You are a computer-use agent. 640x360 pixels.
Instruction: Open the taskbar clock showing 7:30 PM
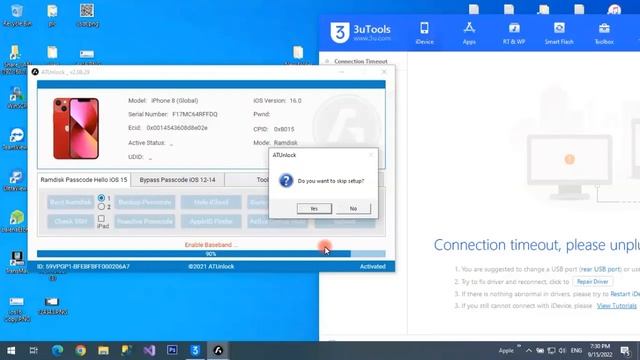click(600, 351)
